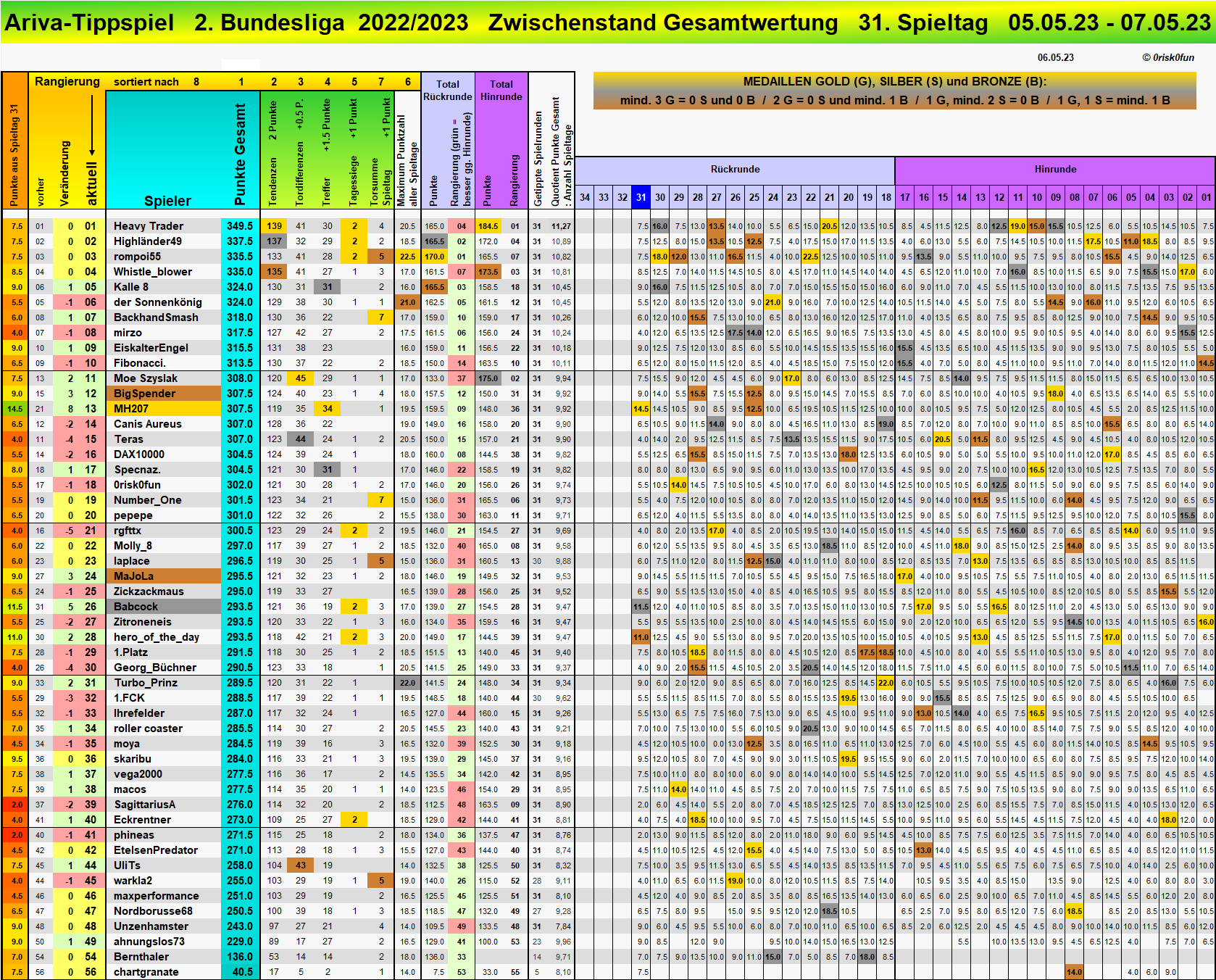The width and height of the screenshot is (1216, 980).
Task: Select Heavy Trader Hinrunde points 184.5
Action: pos(488,226)
